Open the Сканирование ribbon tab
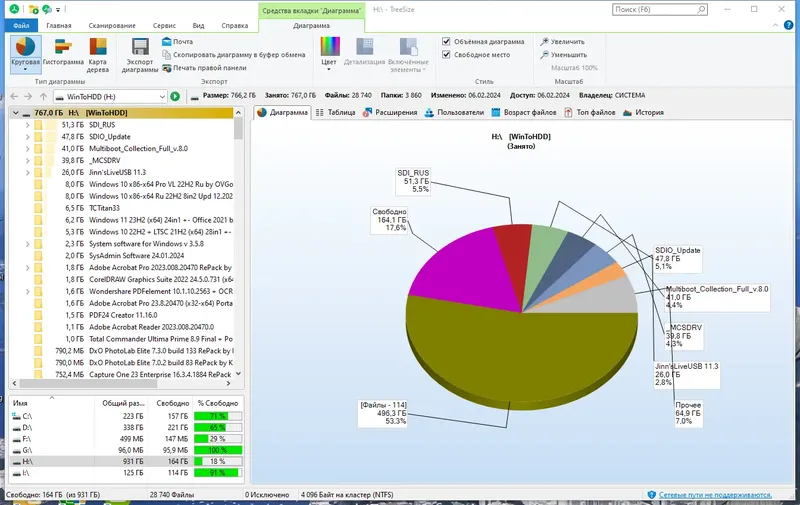Image resolution: width=800 pixels, height=505 pixels. pos(112,26)
